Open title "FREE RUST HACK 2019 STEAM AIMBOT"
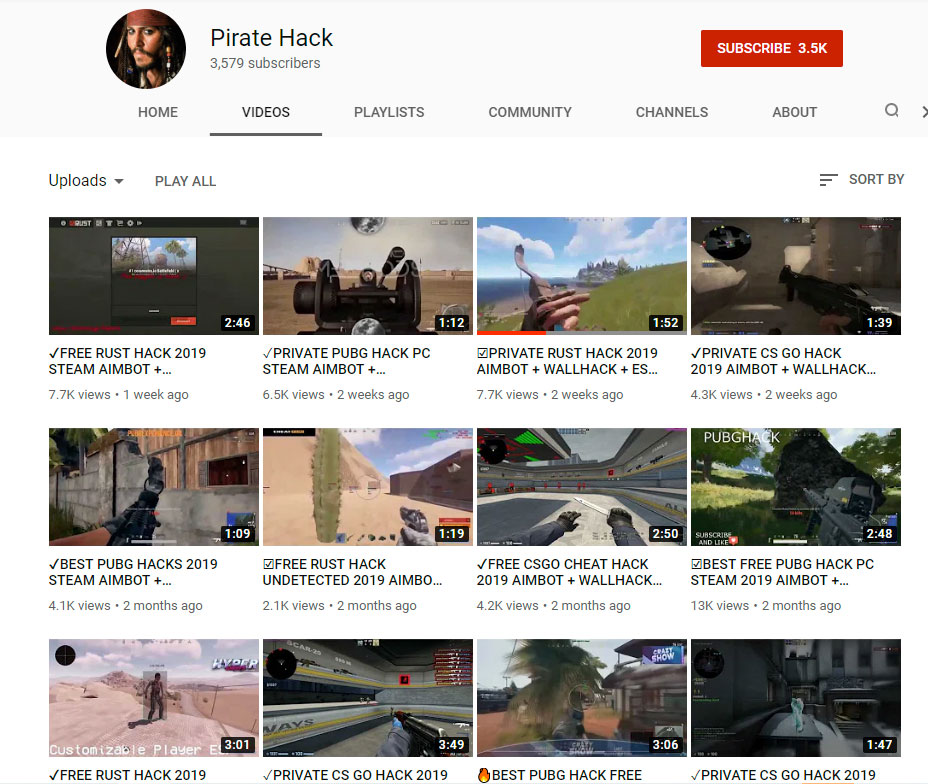928x784 pixels. [x=127, y=361]
